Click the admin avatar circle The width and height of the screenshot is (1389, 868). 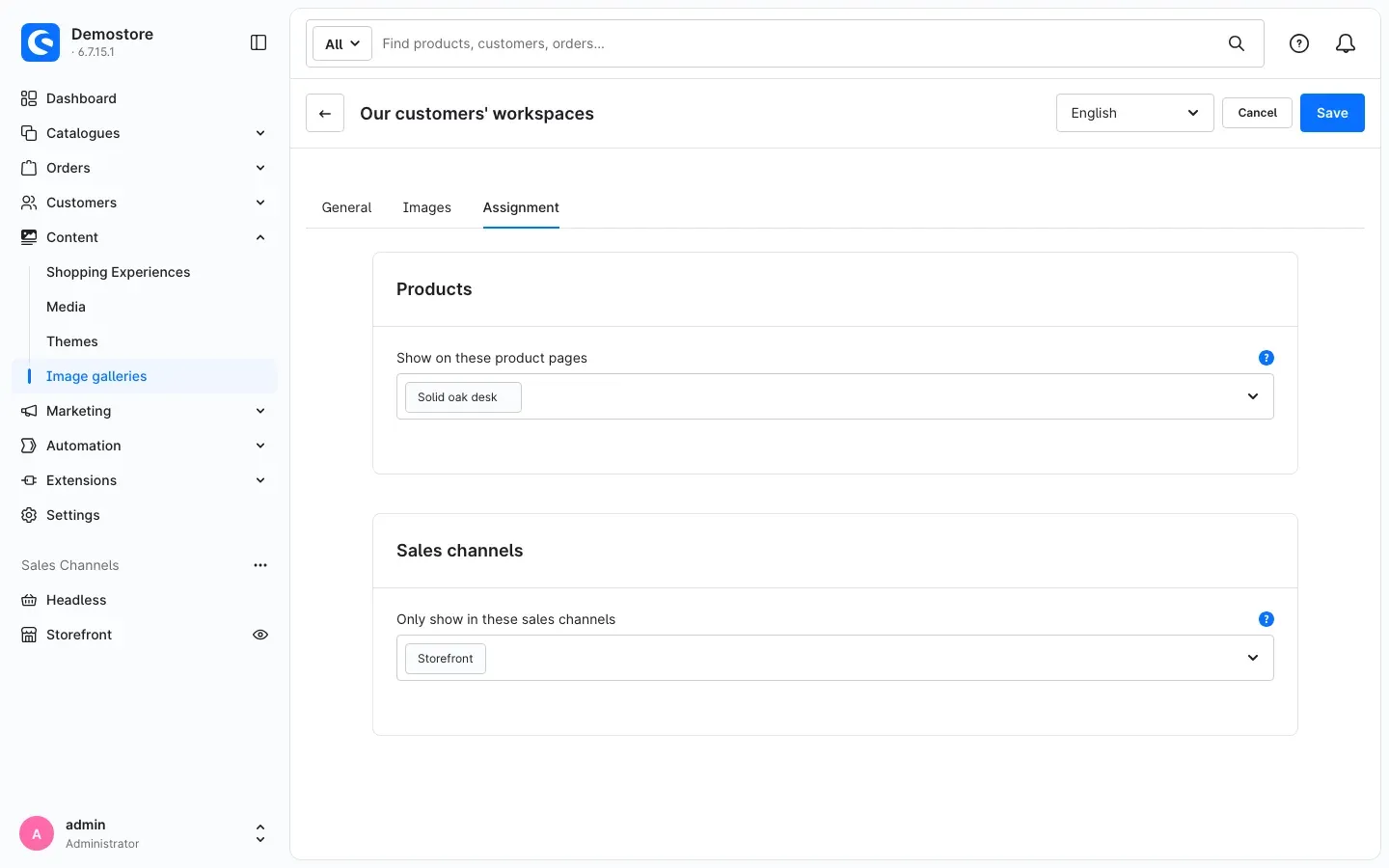click(37, 833)
